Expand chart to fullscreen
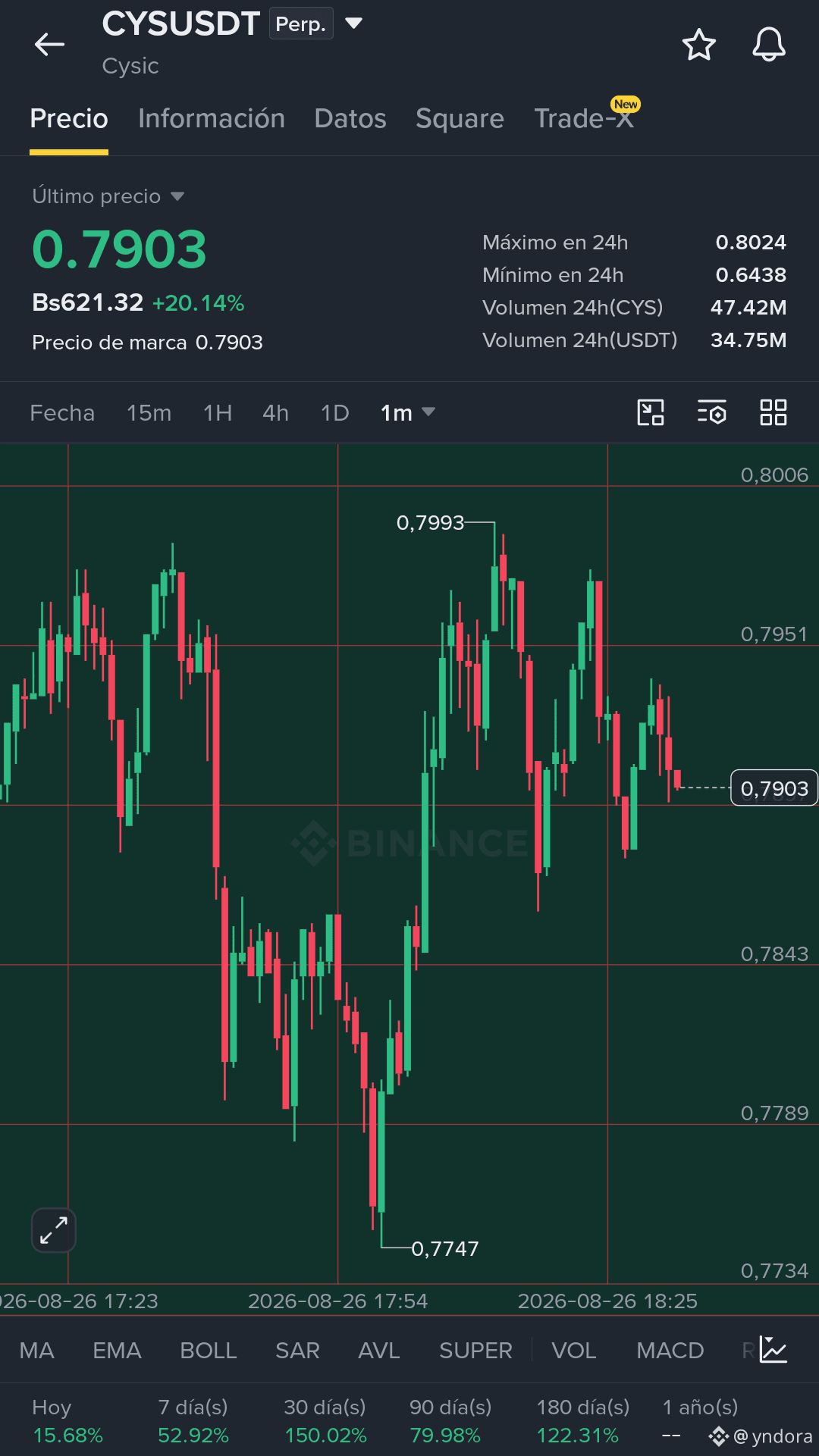The image size is (819, 1456). click(x=54, y=1230)
